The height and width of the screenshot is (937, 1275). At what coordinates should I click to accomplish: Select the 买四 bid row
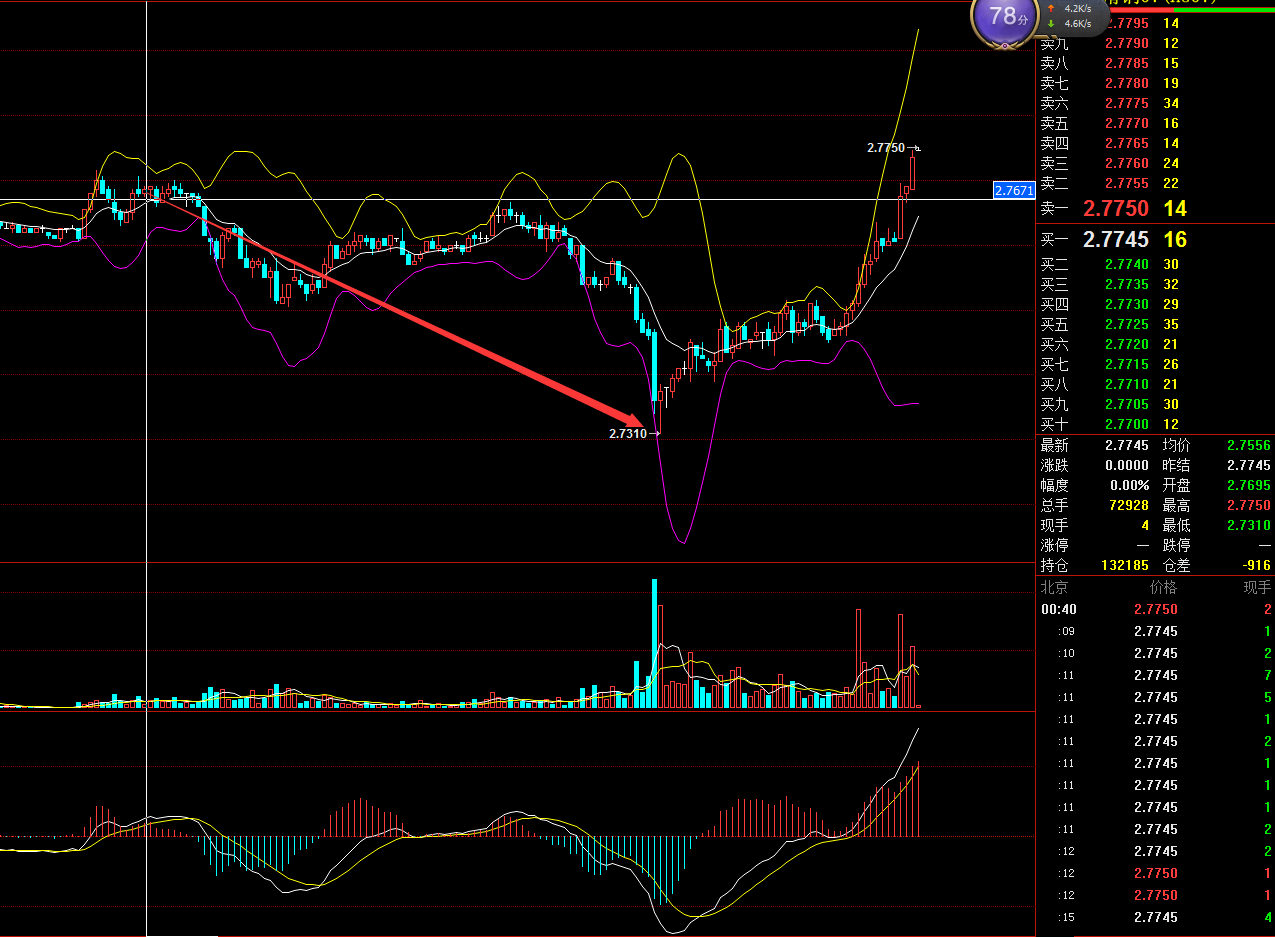(1156, 304)
